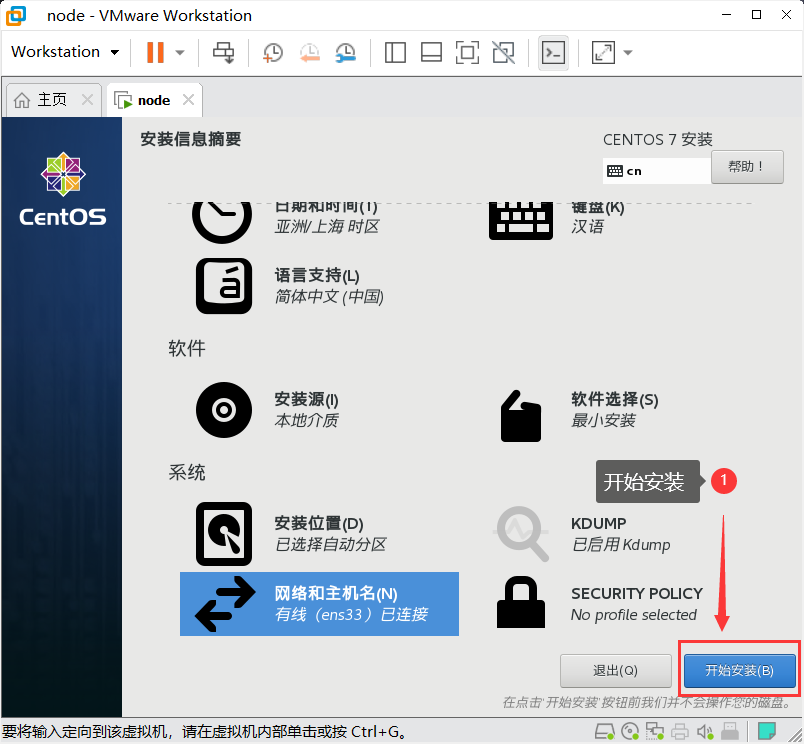Viewport: 804px width, 744px height.
Task: Click the 最小安装 minimal install text
Action: pyautogui.click(x=604, y=420)
